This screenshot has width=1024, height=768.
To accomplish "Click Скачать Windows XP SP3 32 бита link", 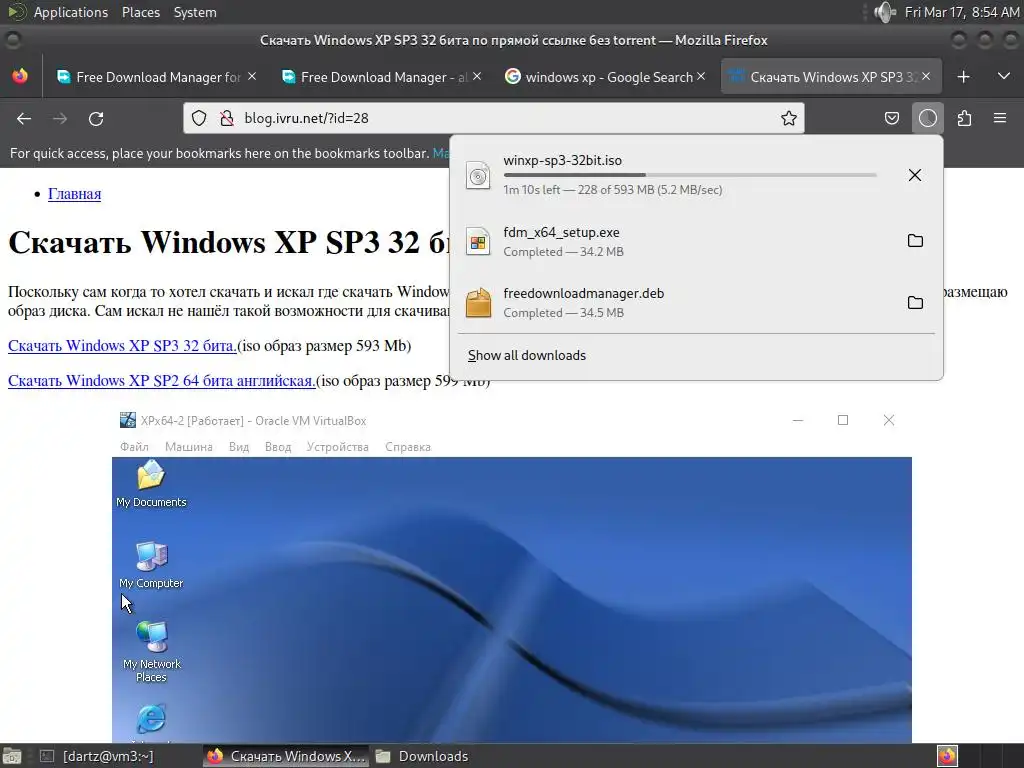I will (122, 345).
